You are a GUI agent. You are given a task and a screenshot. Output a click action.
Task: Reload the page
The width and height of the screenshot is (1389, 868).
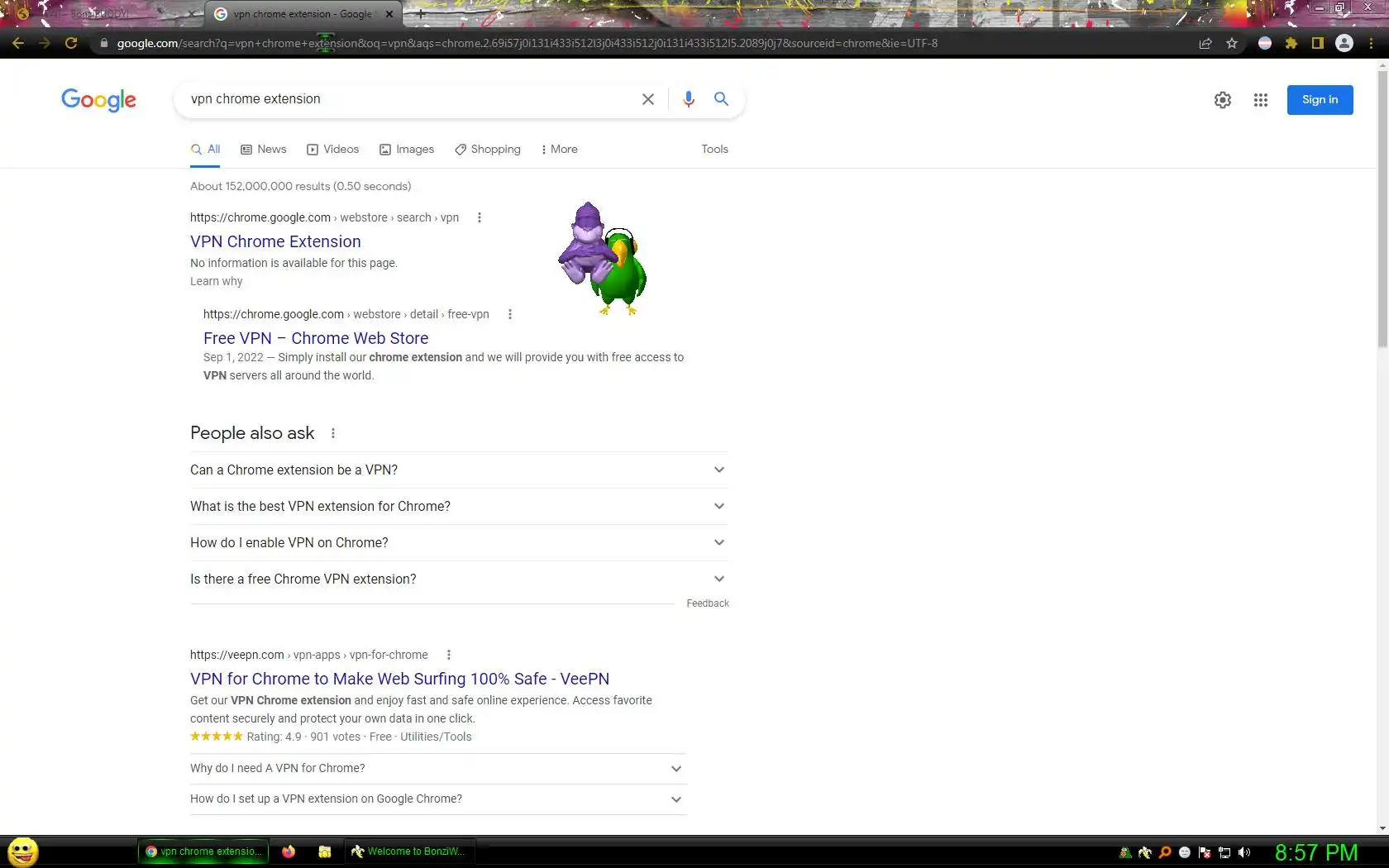coord(71,43)
